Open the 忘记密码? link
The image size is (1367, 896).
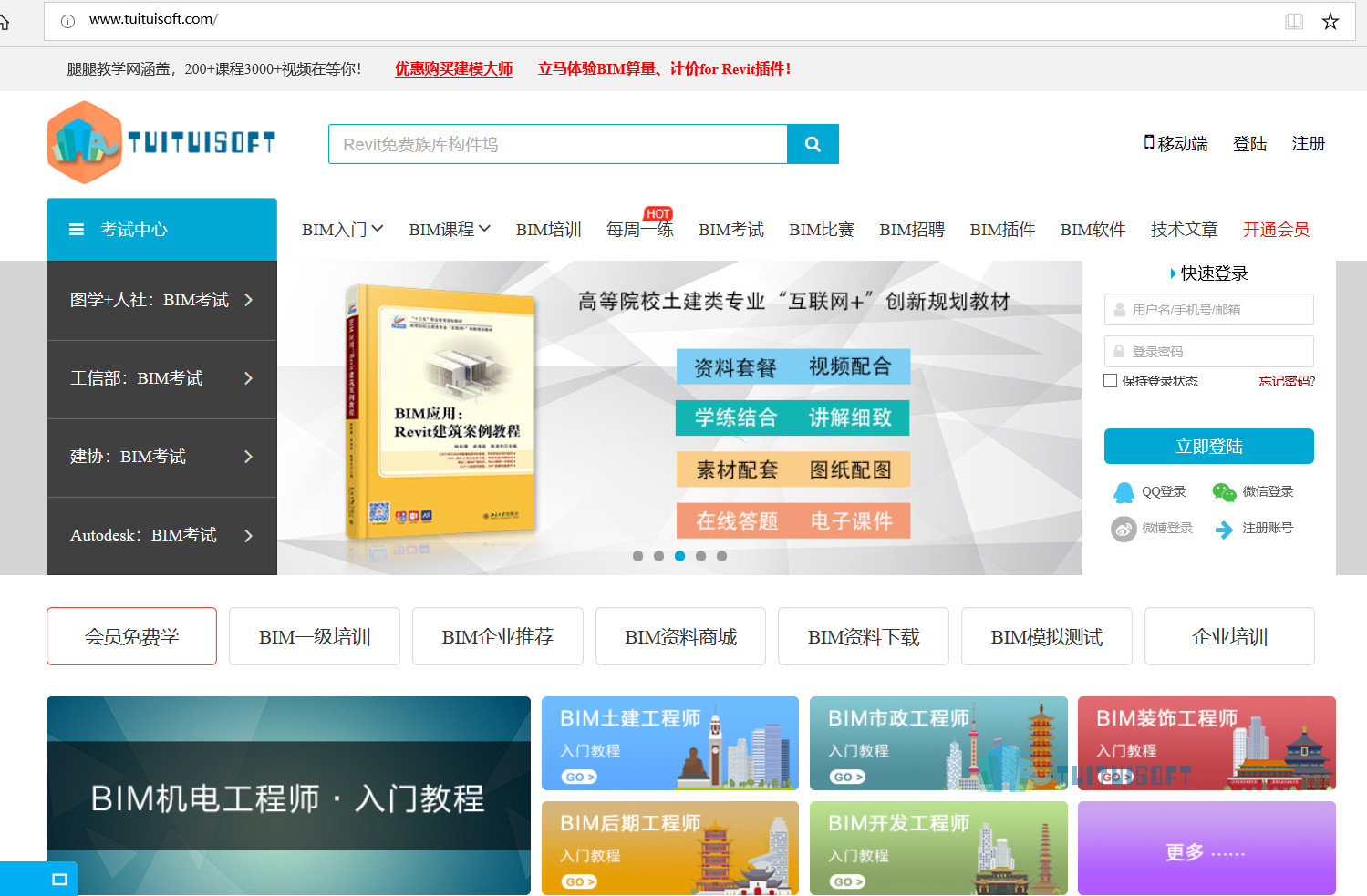pyautogui.click(x=1287, y=381)
